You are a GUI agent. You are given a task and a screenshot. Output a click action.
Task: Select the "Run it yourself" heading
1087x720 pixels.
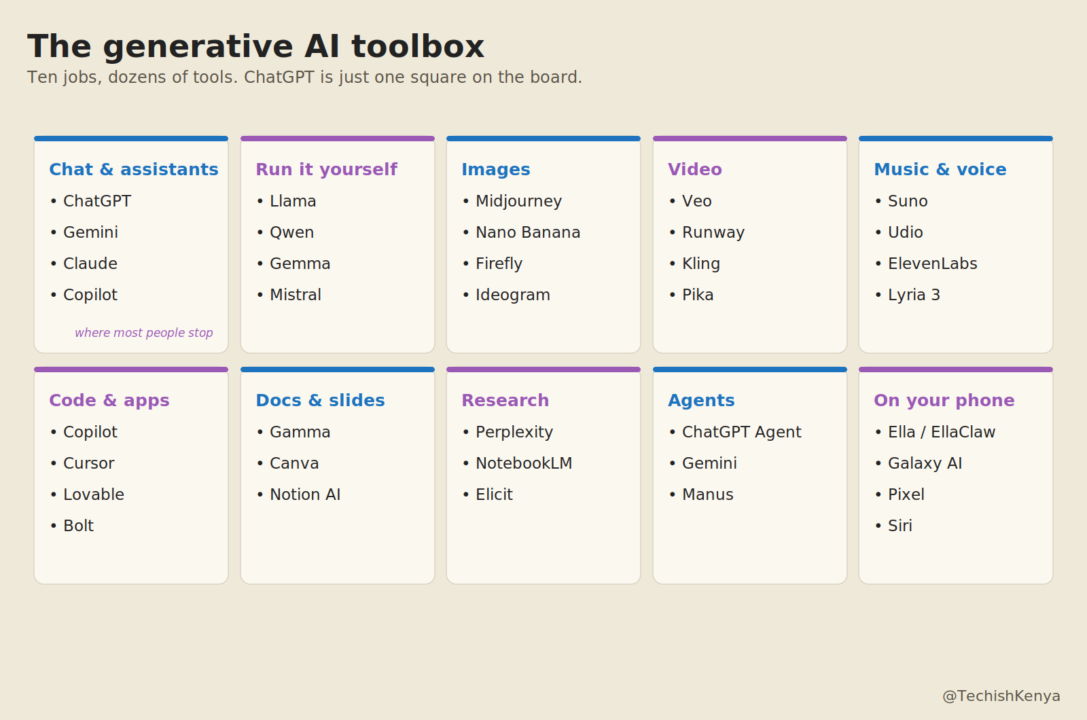[x=327, y=169]
